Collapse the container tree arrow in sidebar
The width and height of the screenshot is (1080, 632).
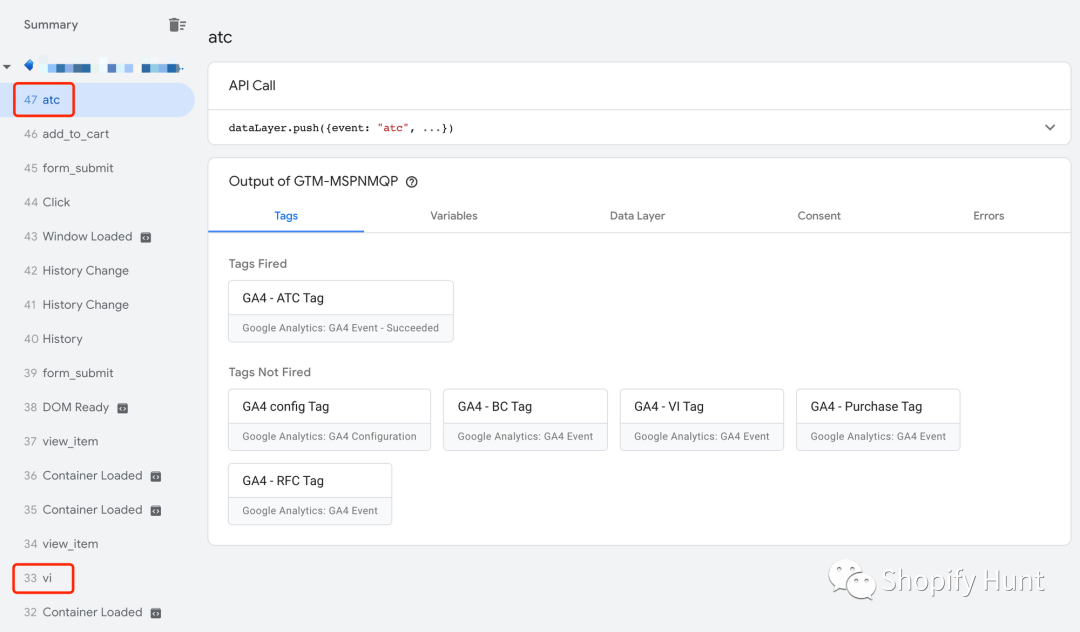(8, 67)
